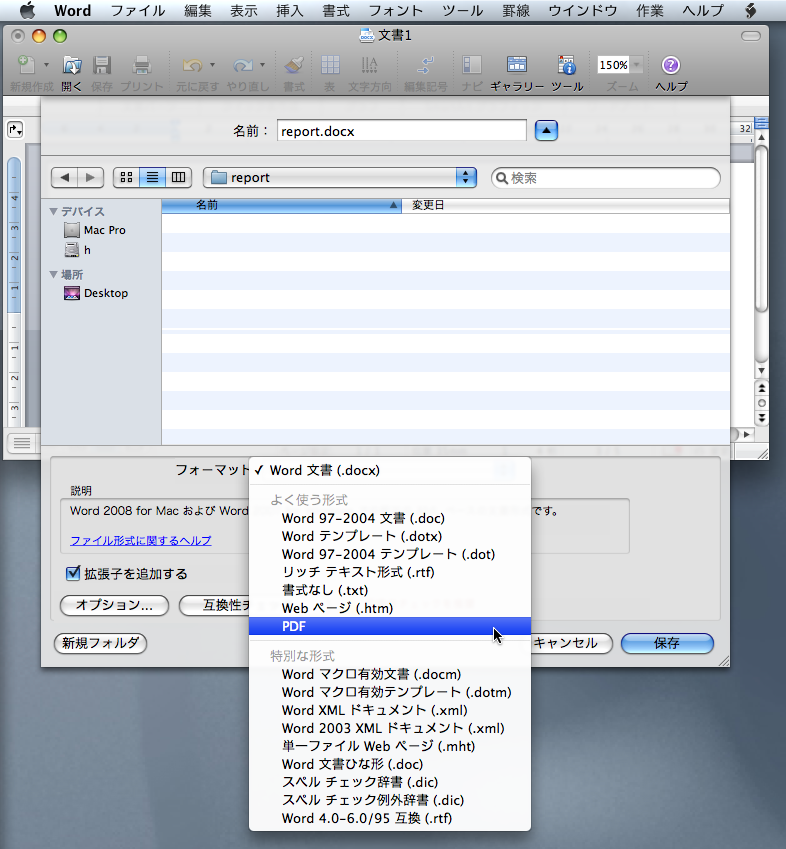
Task: Toggle the append file extension checkbox
Action: [x=72, y=574]
